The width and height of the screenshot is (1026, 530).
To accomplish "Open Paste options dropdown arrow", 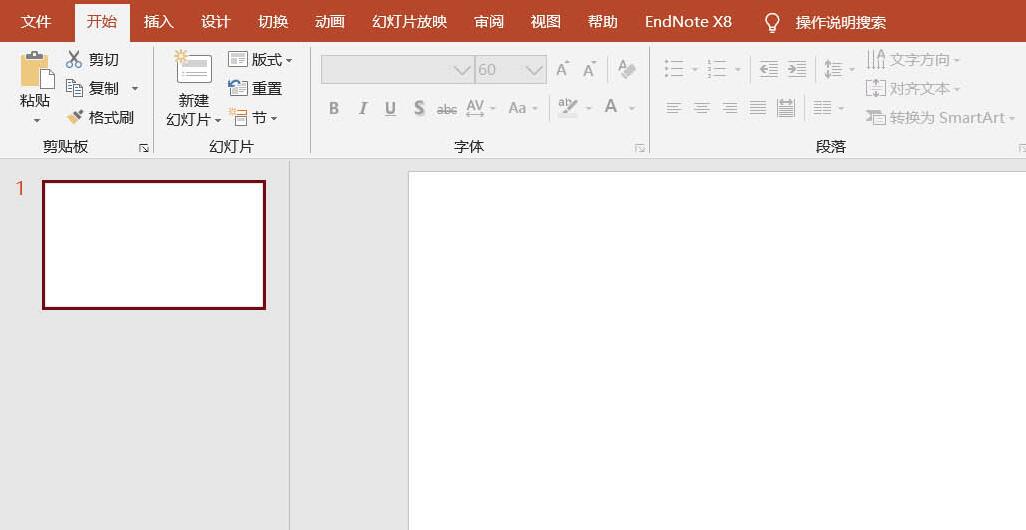I will click(x=37, y=120).
